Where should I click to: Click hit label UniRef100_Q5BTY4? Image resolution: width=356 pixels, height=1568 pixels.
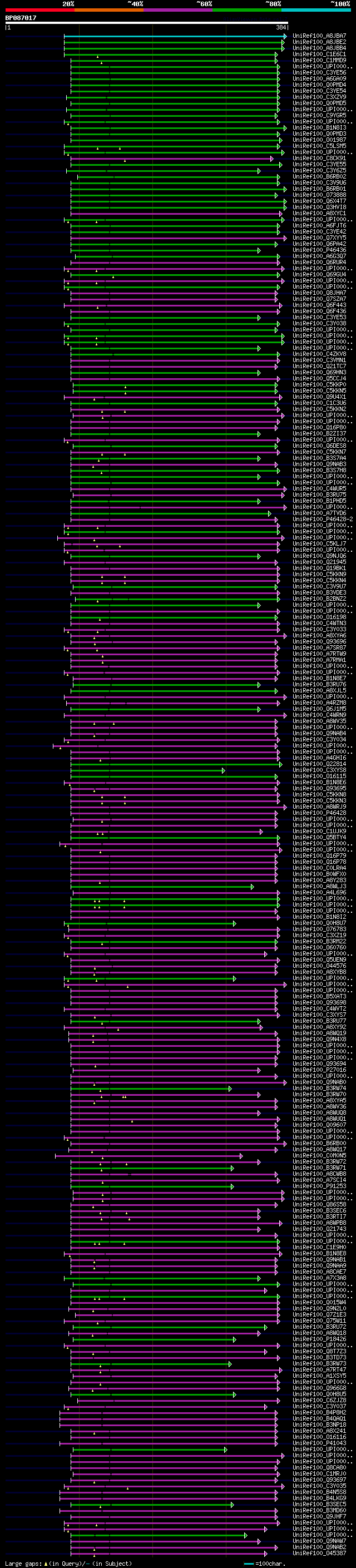(x=319, y=838)
